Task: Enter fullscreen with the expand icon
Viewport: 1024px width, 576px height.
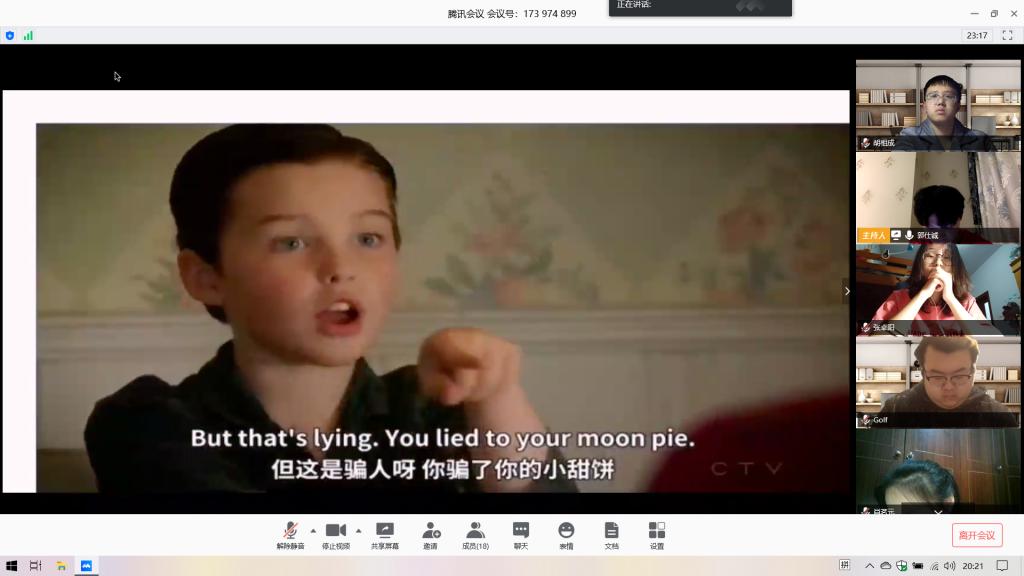Action: [x=1007, y=35]
